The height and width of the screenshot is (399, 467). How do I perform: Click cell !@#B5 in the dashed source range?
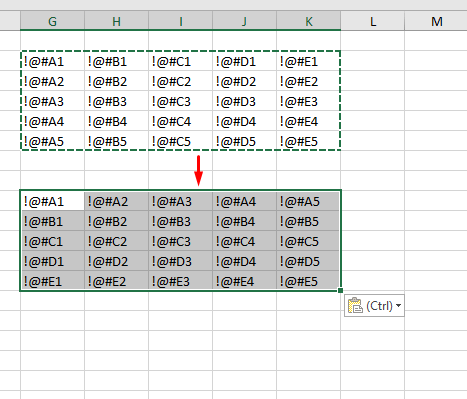point(116,141)
